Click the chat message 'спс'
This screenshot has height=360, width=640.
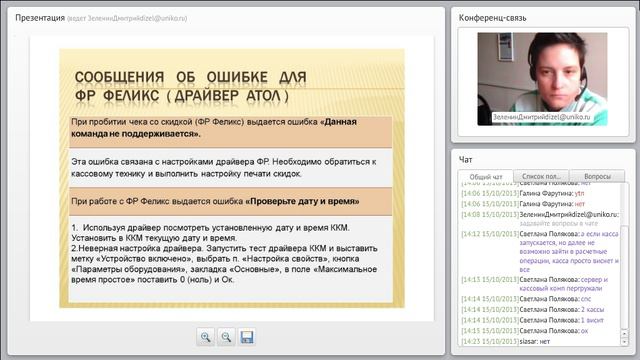526,299
